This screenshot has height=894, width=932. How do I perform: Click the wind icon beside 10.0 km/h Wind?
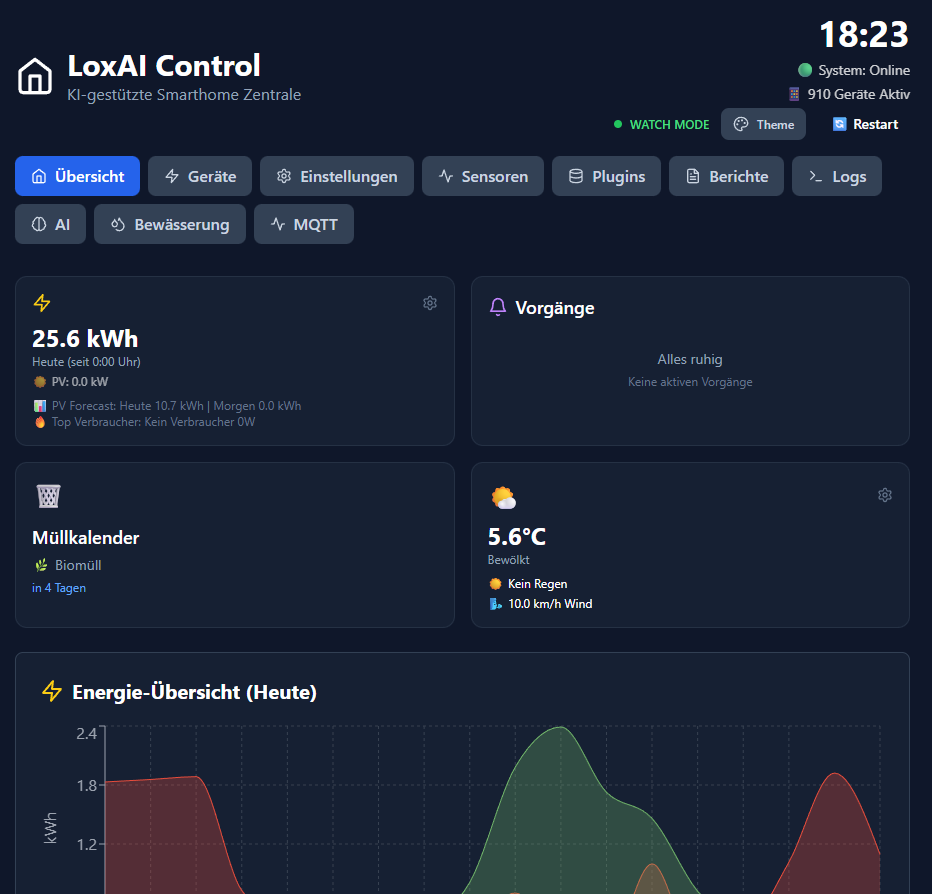click(495, 604)
